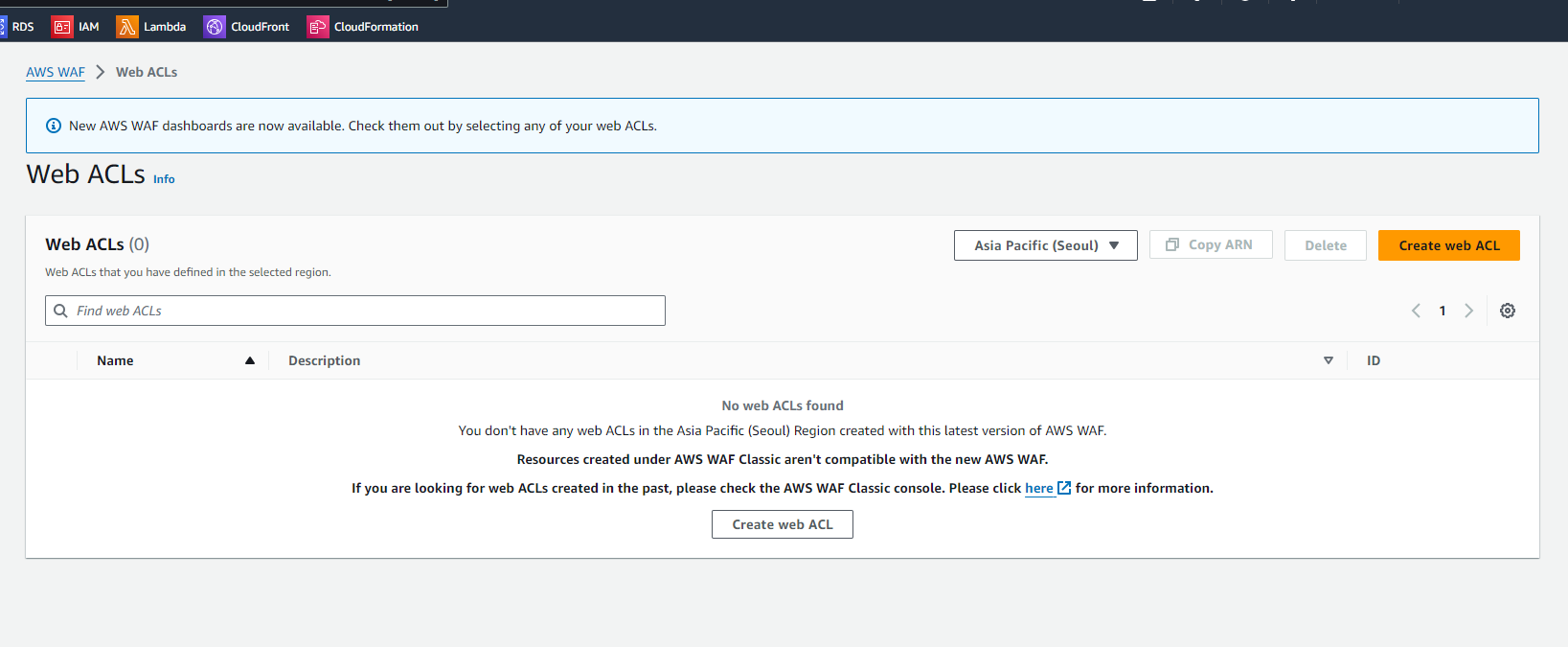Open the 'here' WAF Classic link
This screenshot has width=1568, height=647.
pos(1039,488)
